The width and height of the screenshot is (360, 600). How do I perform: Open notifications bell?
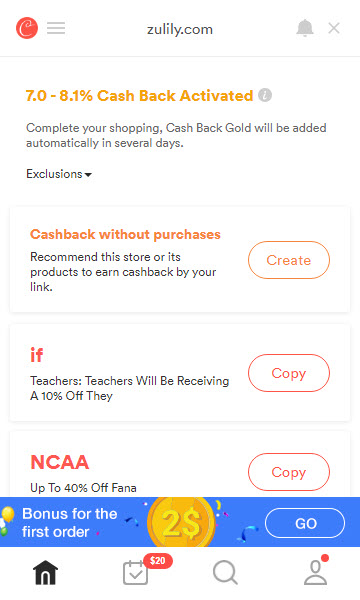tap(305, 28)
